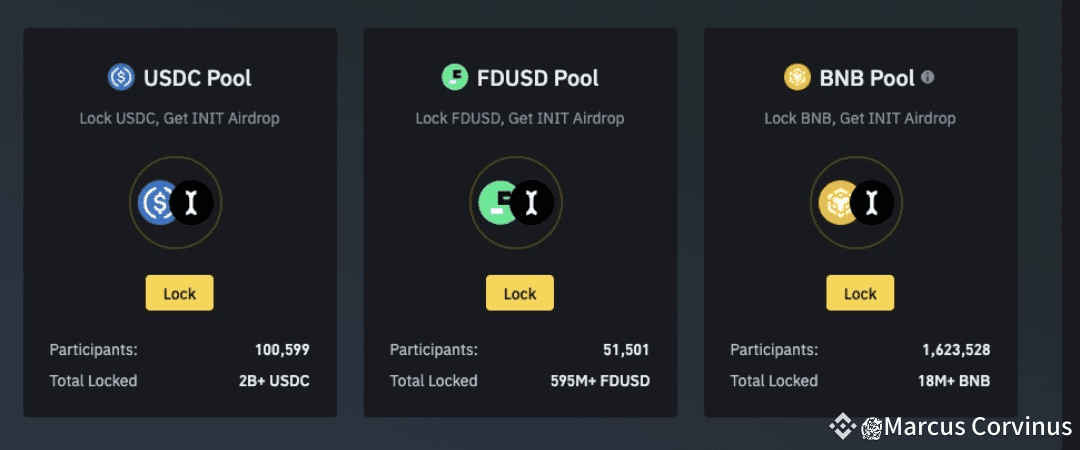Click BNB participants count 1,623,528
1080x450 pixels.
[956, 350]
